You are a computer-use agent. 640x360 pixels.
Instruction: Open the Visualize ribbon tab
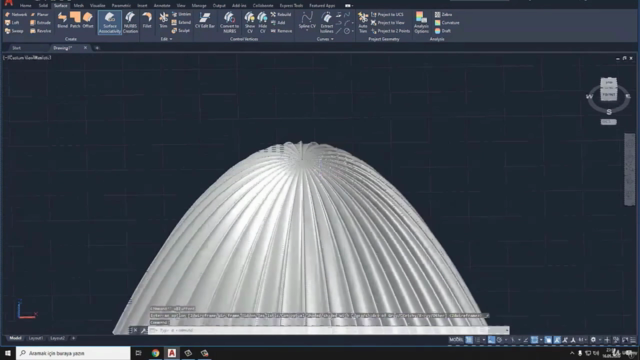pos(98,6)
